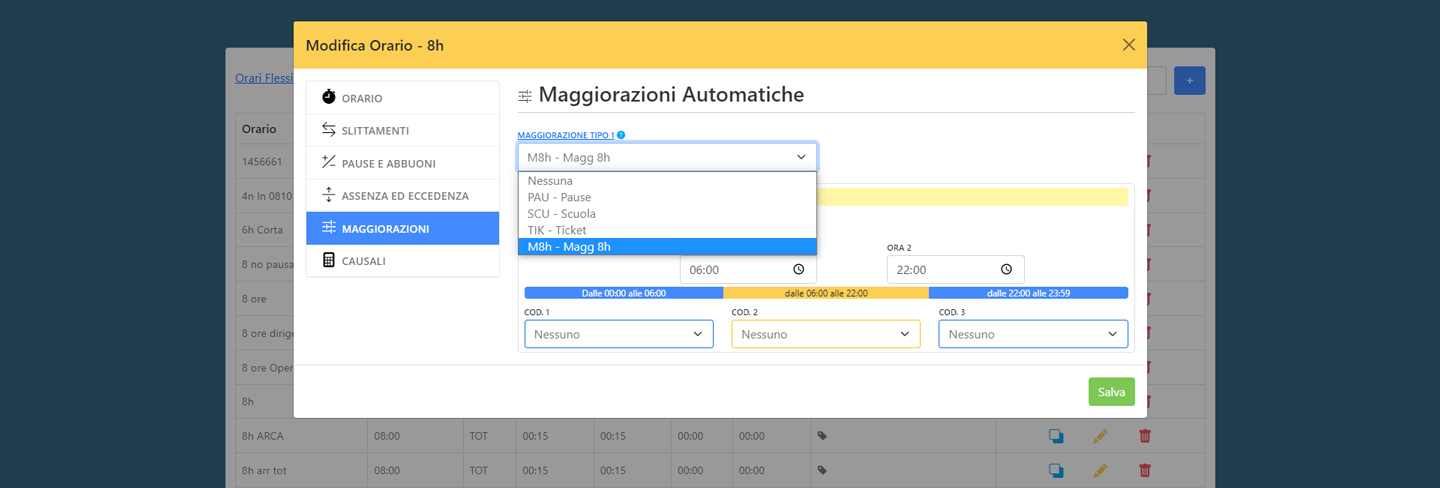Go to the Slittamenti section
The image size is (1440, 488).
coord(403,130)
